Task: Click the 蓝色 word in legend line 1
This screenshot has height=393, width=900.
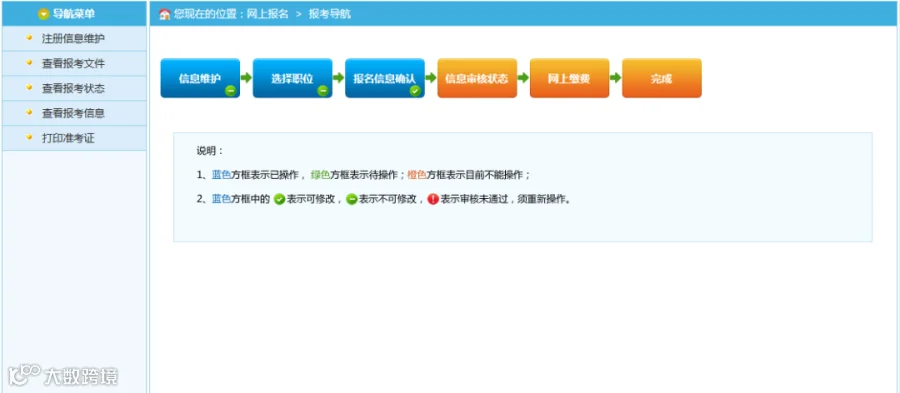Action: (222, 175)
